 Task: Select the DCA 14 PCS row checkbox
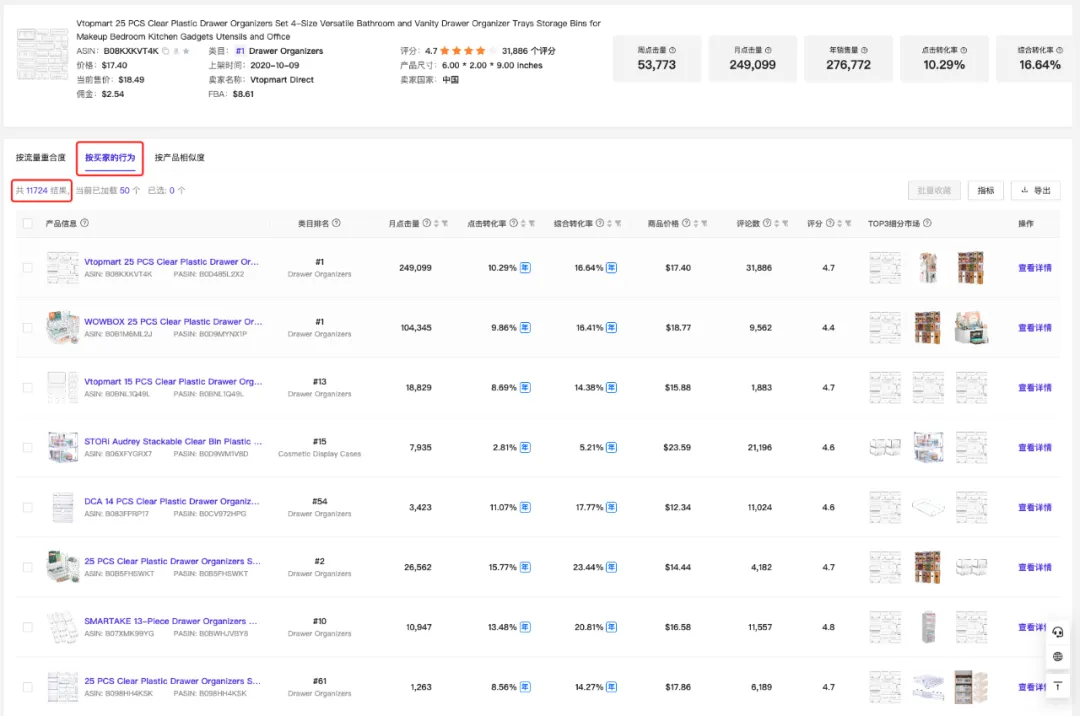coord(28,507)
